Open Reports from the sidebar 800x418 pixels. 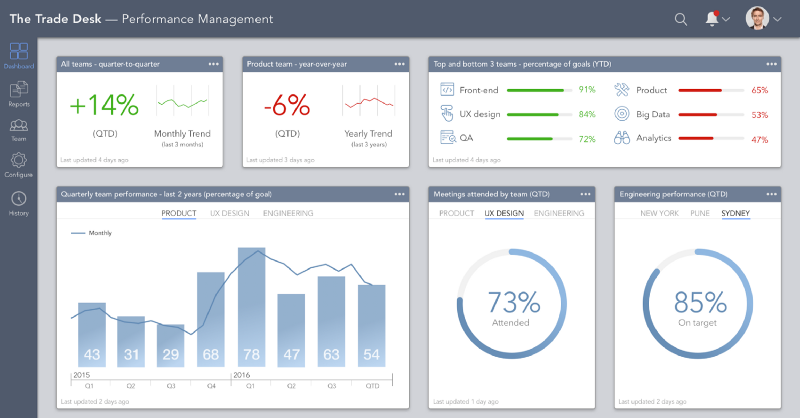[x=19, y=89]
